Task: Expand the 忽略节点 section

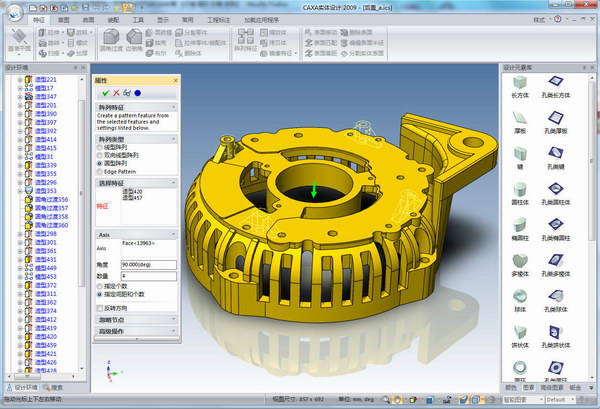Action: 136,319
